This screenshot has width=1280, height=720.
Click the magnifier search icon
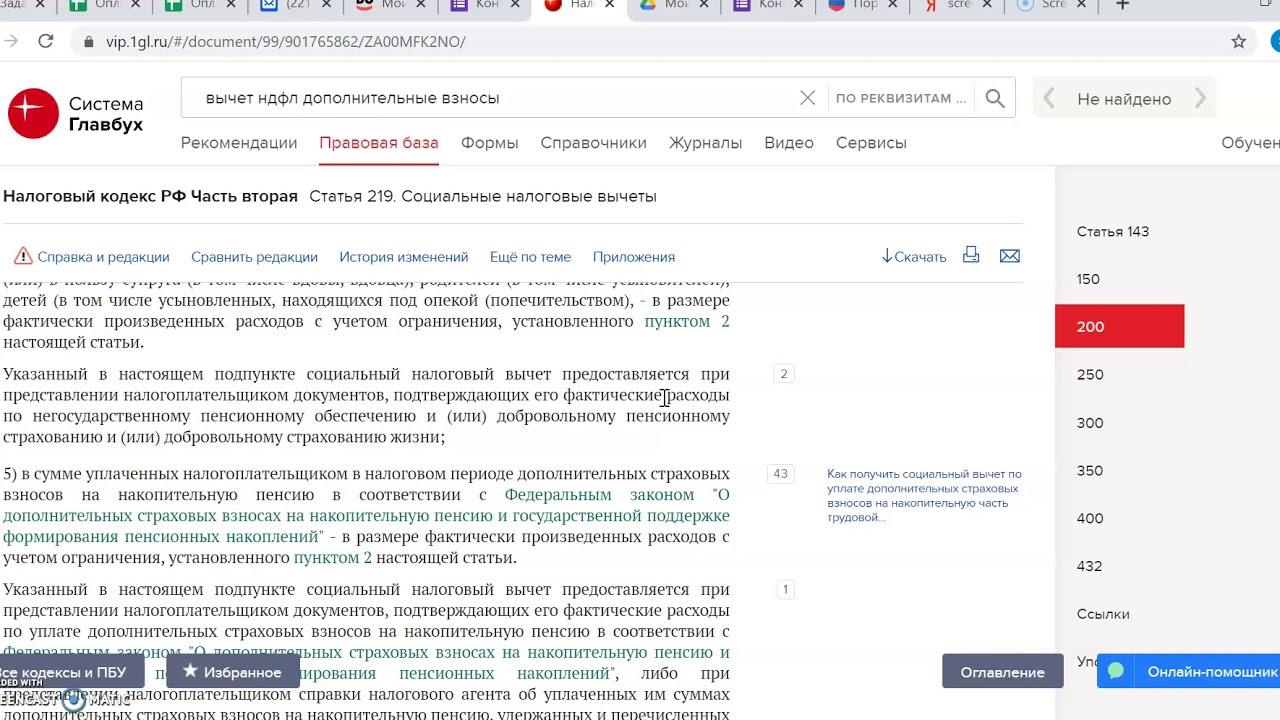[x=995, y=98]
